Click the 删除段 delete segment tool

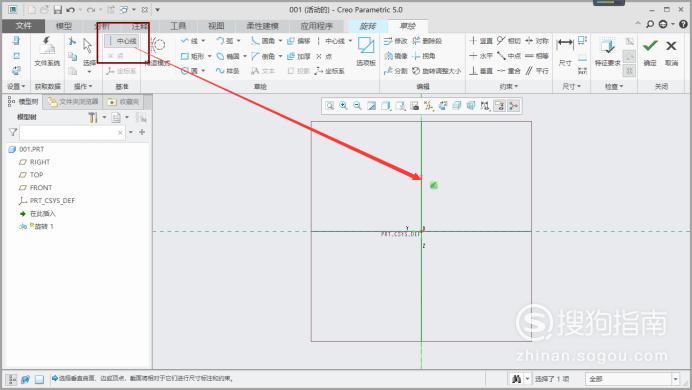pyautogui.click(x=427, y=41)
